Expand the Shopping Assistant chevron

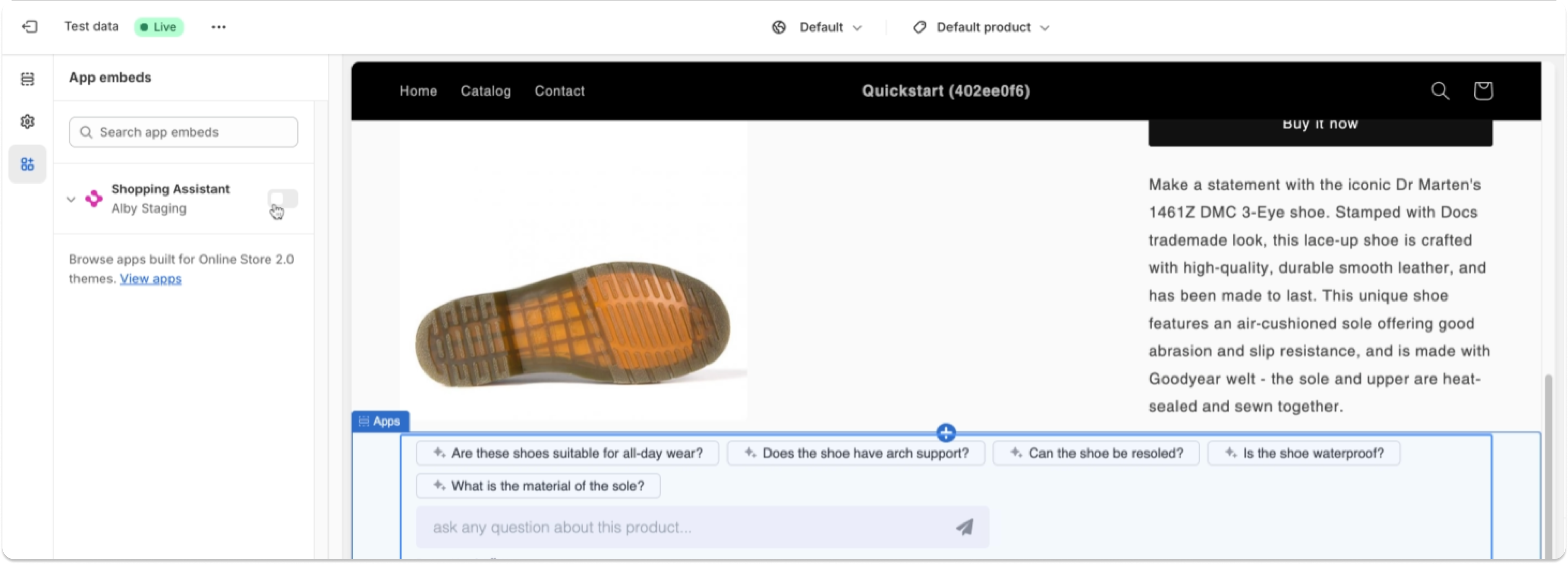click(71, 199)
